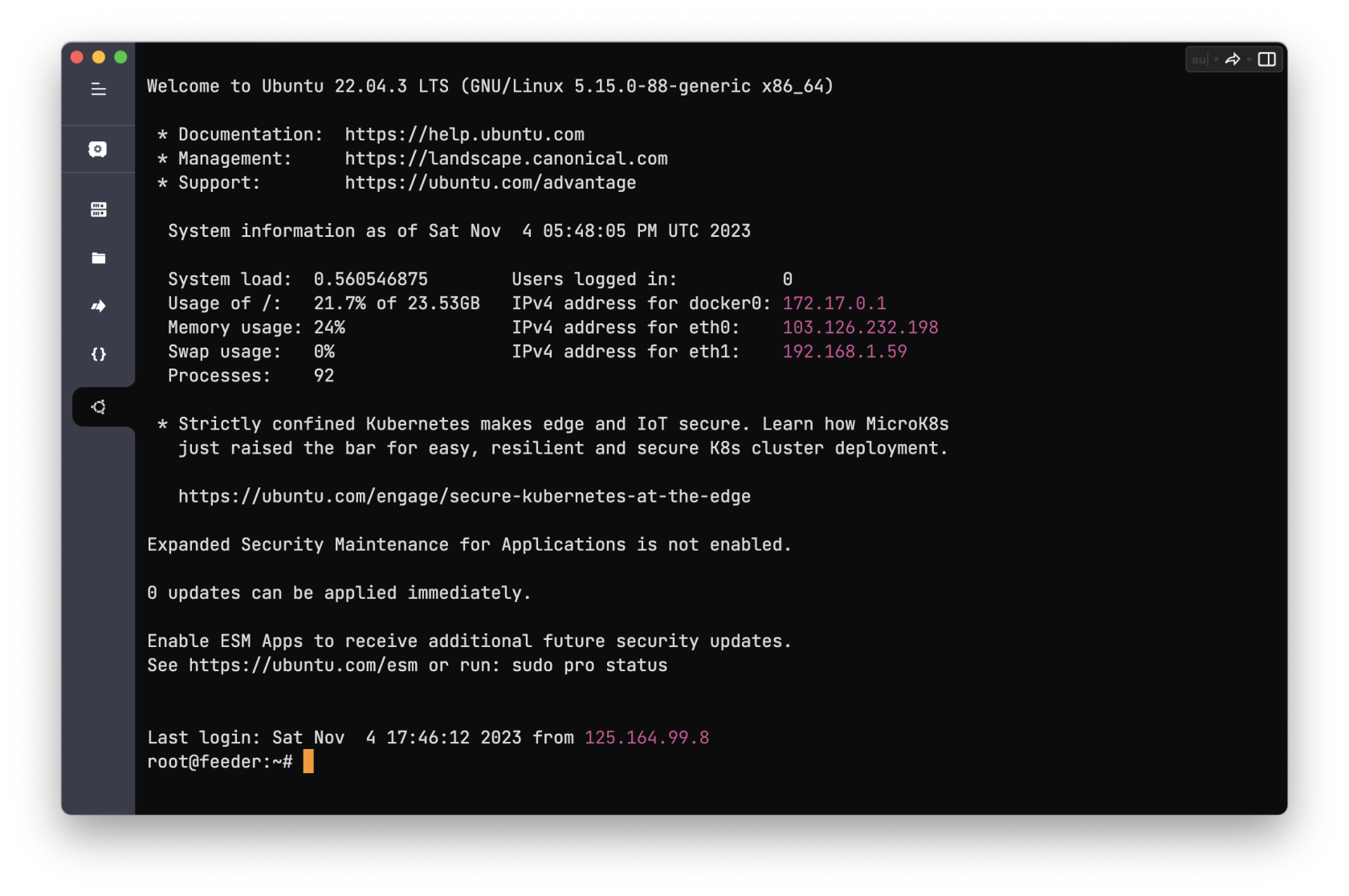
Task: Click the https://ubuntu.com/advantage support URL
Action: (491, 183)
